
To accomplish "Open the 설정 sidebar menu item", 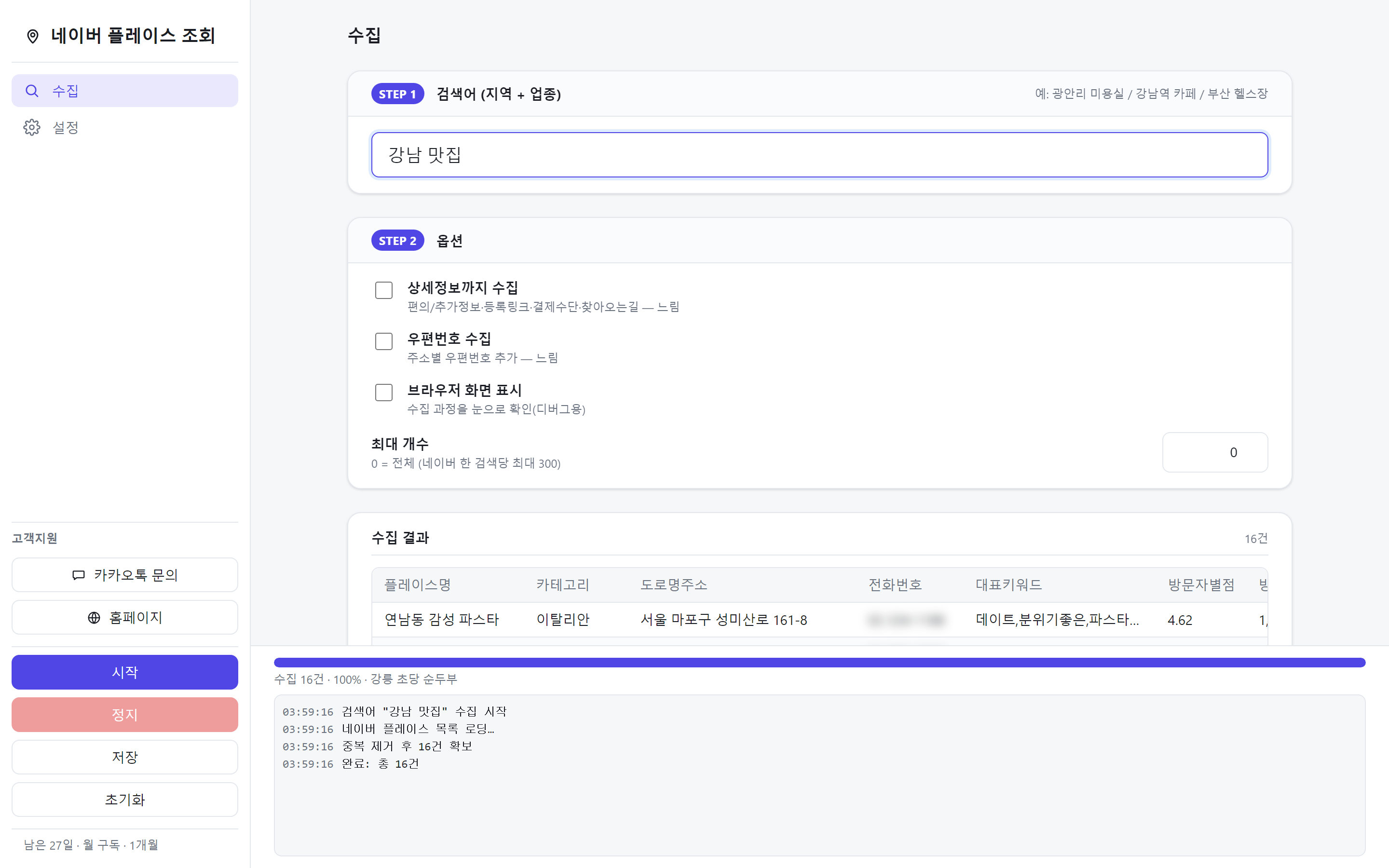I will (x=124, y=127).
